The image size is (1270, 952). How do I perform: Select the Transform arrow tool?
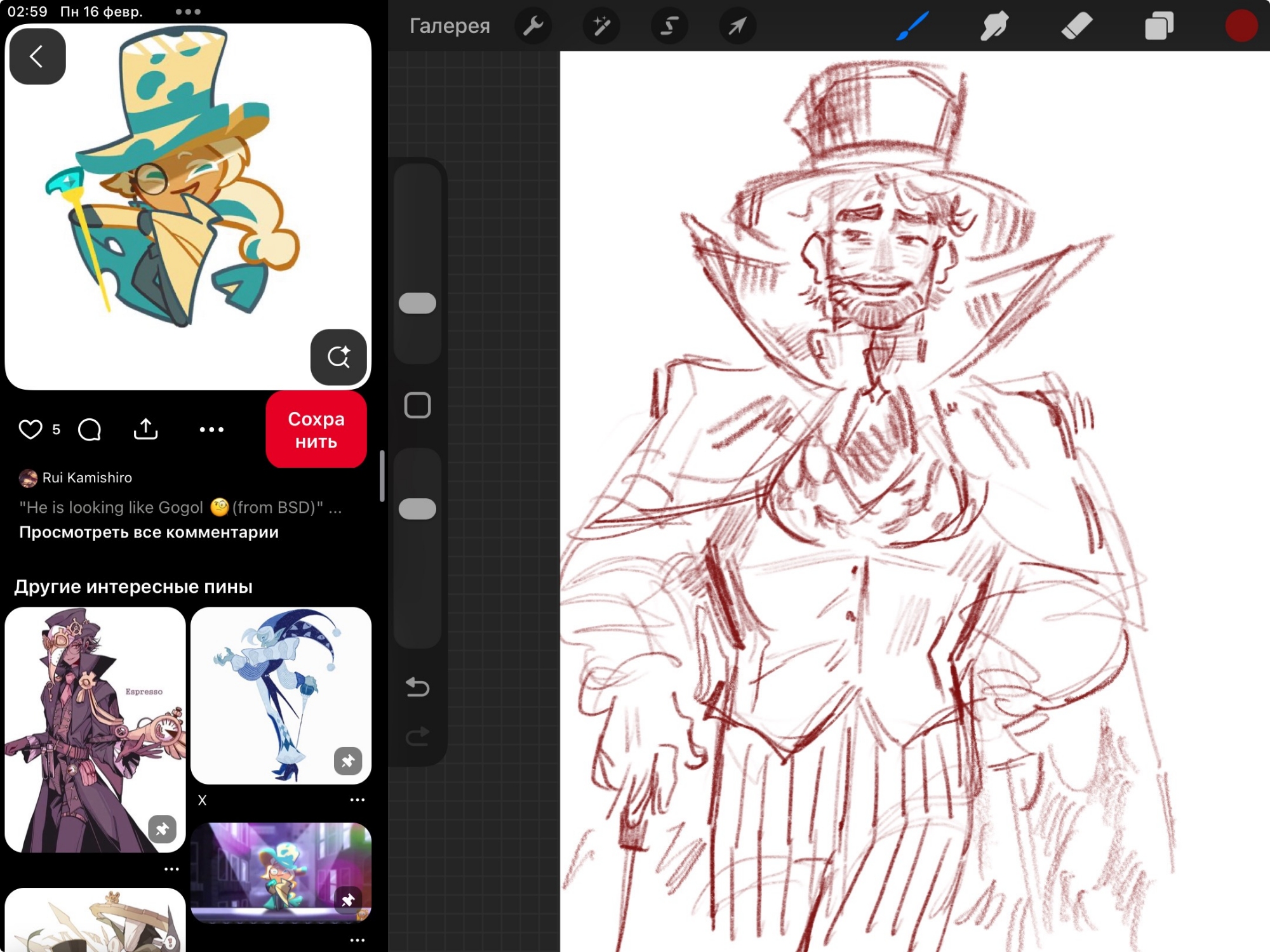(x=737, y=26)
